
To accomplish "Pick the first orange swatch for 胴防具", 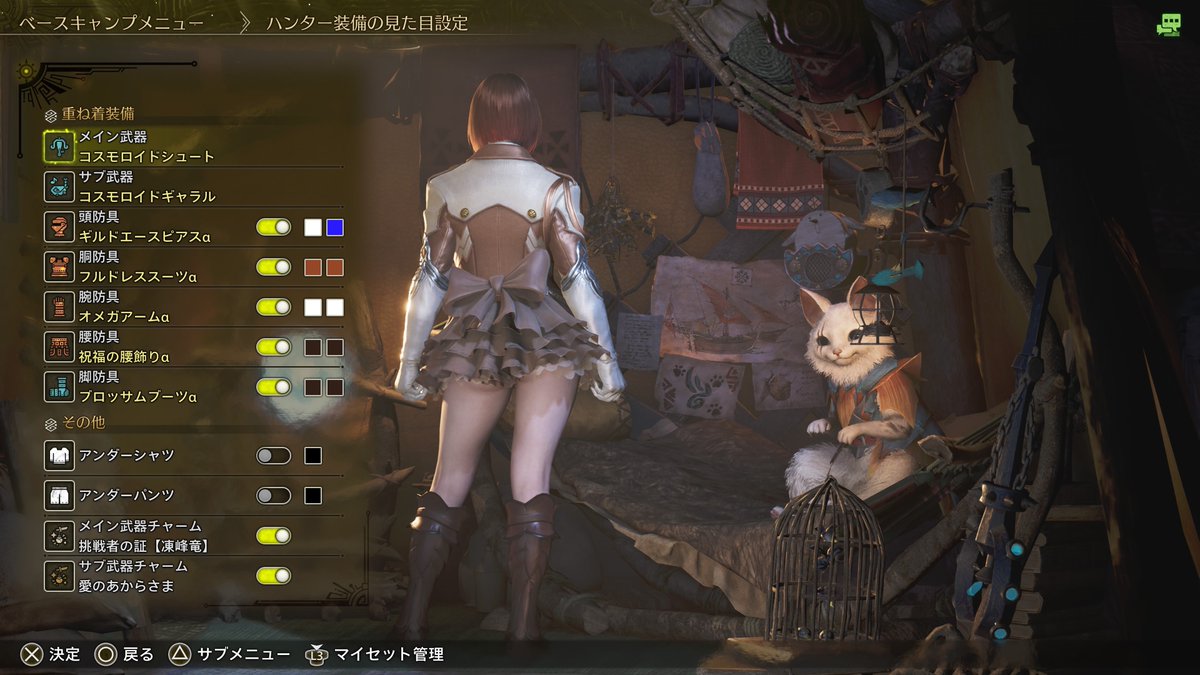I will click(x=313, y=267).
